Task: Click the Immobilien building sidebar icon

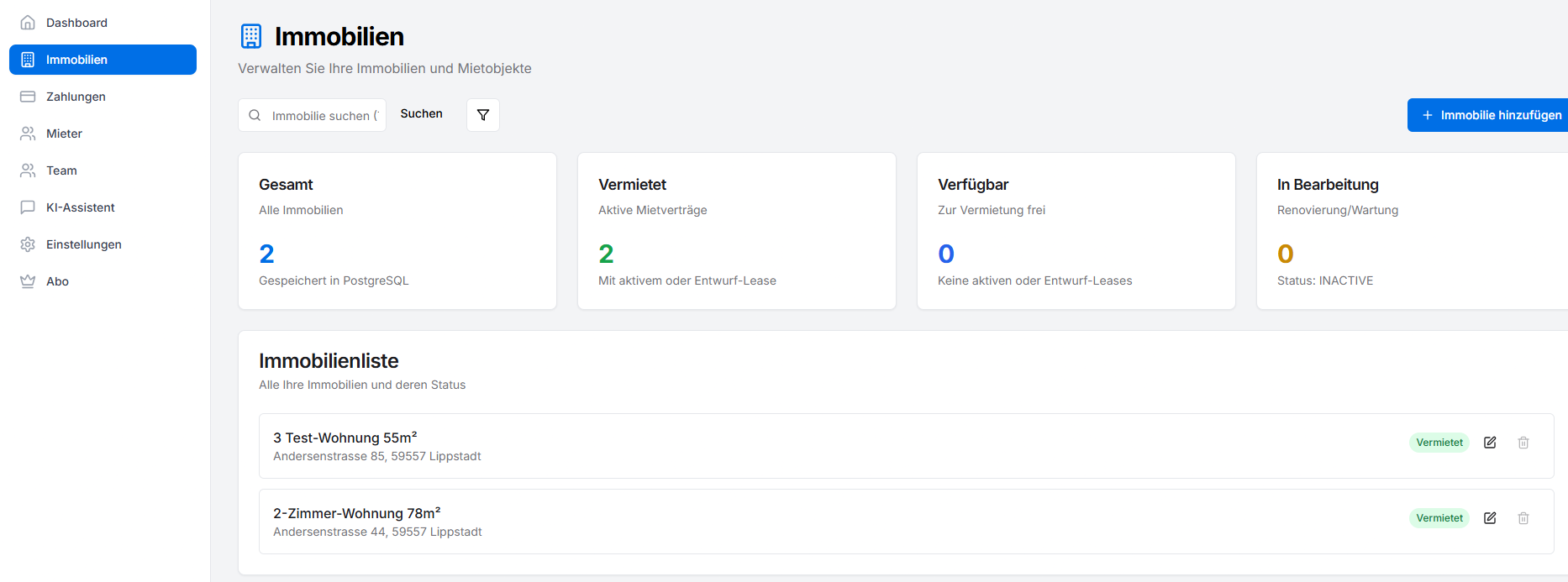Action: [28, 60]
